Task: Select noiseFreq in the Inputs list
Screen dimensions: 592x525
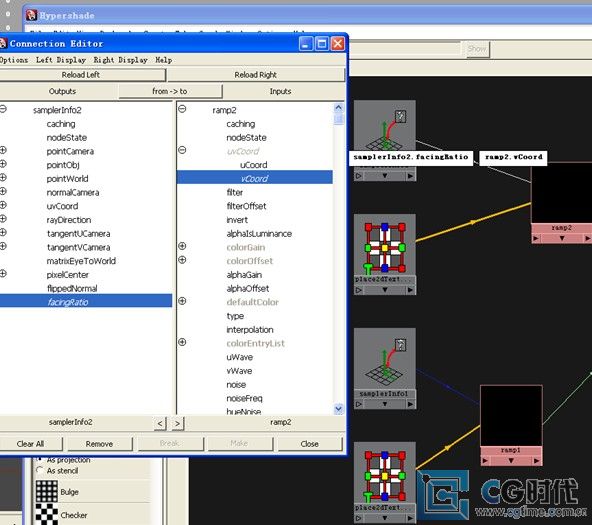Action: click(x=244, y=398)
